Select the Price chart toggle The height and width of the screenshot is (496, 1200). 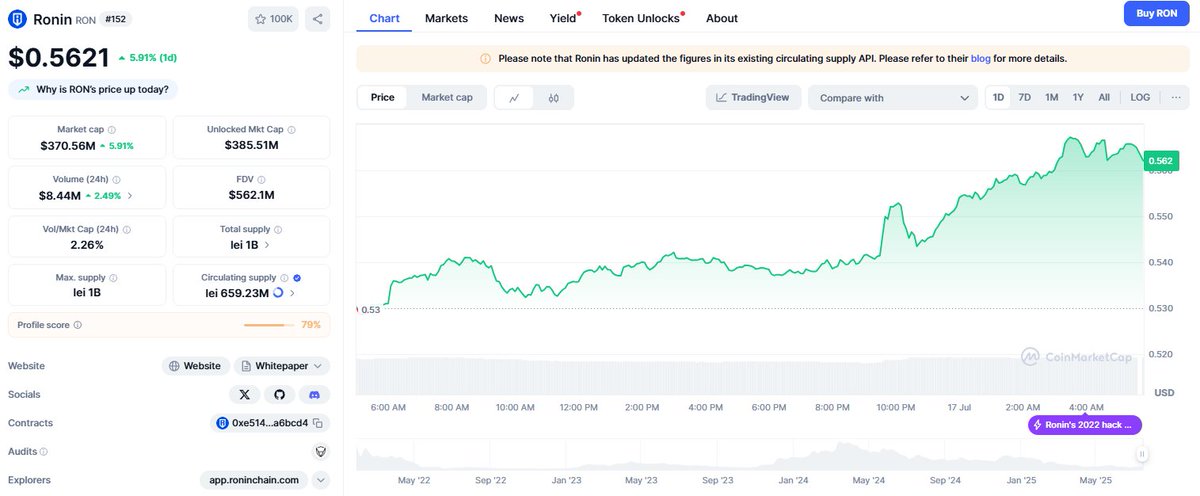click(x=383, y=97)
